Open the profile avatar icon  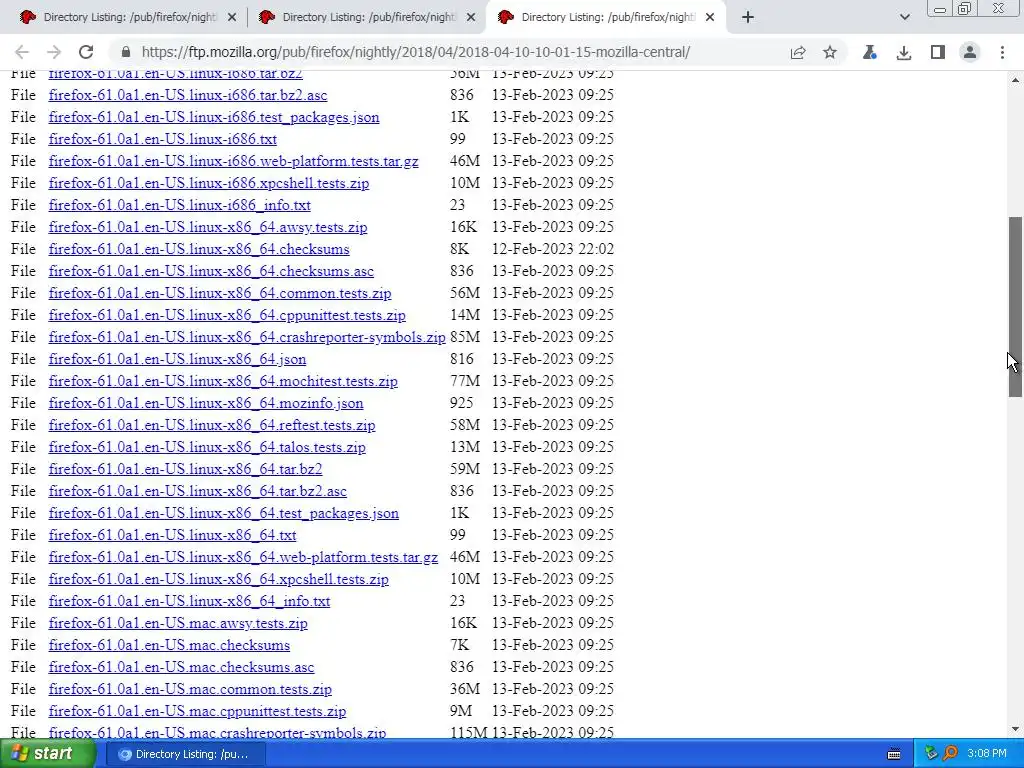point(970,52)
